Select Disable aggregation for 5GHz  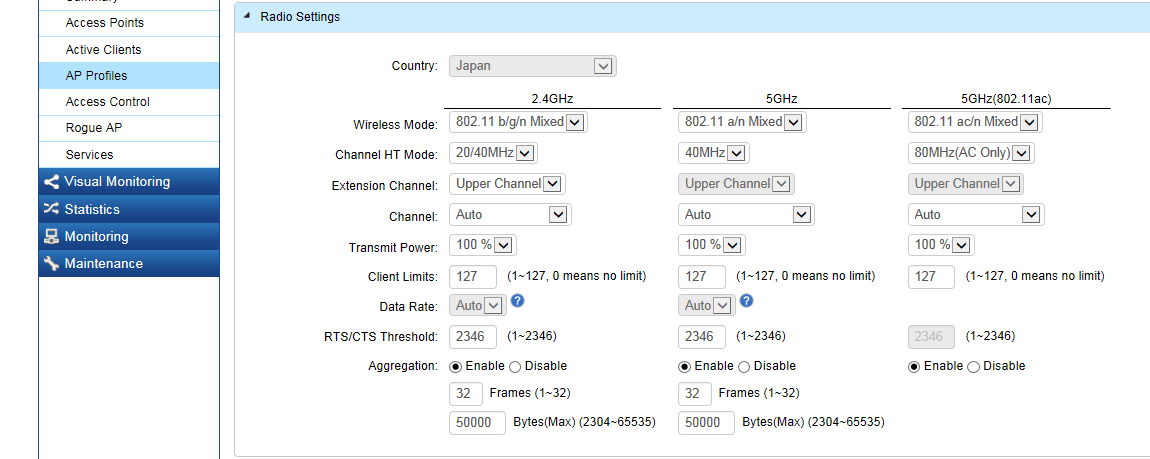click(743, 367)
